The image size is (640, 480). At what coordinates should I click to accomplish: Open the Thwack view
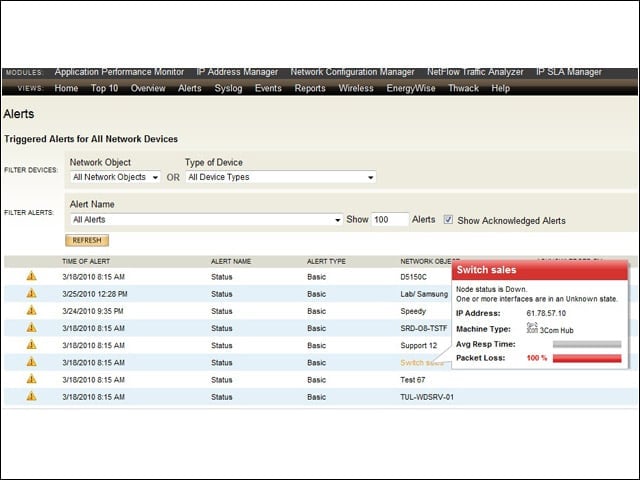point(463,88)
